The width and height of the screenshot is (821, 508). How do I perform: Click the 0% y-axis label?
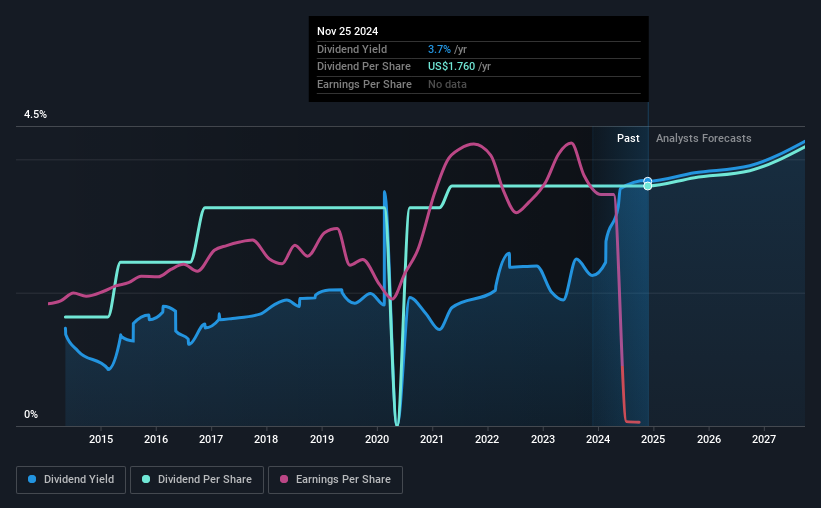point(31,414)
